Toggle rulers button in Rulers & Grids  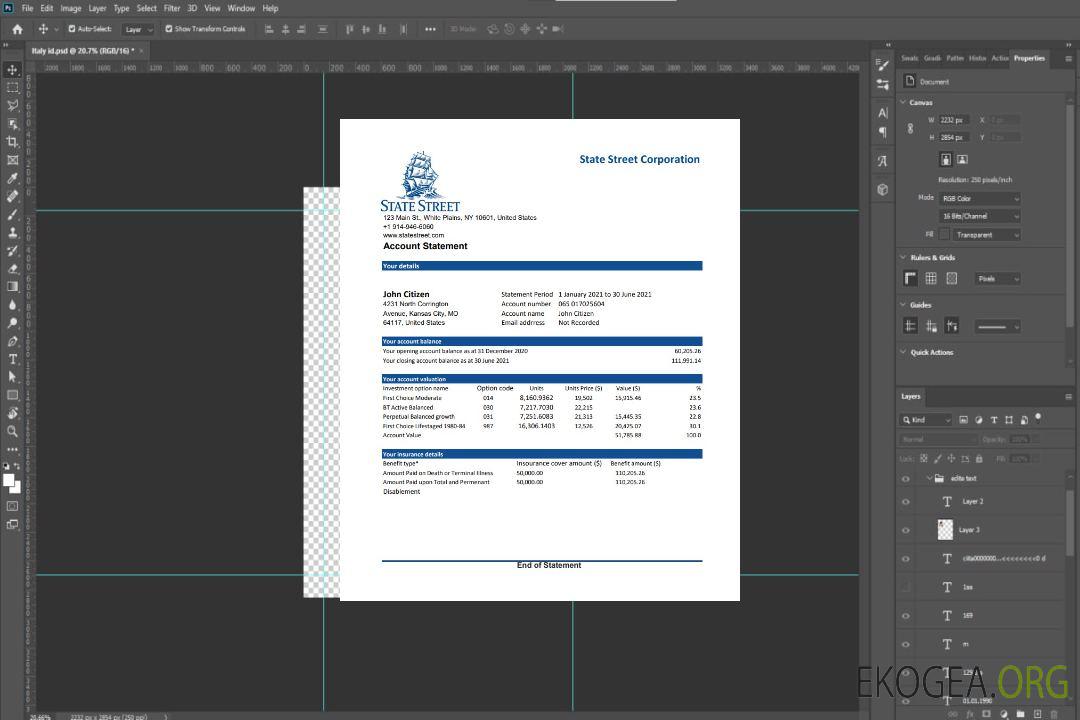(x=910, y=278)
